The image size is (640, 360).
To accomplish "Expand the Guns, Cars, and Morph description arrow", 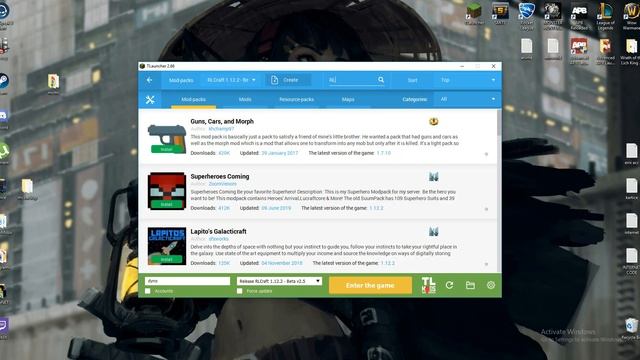I will click(486, 154).
